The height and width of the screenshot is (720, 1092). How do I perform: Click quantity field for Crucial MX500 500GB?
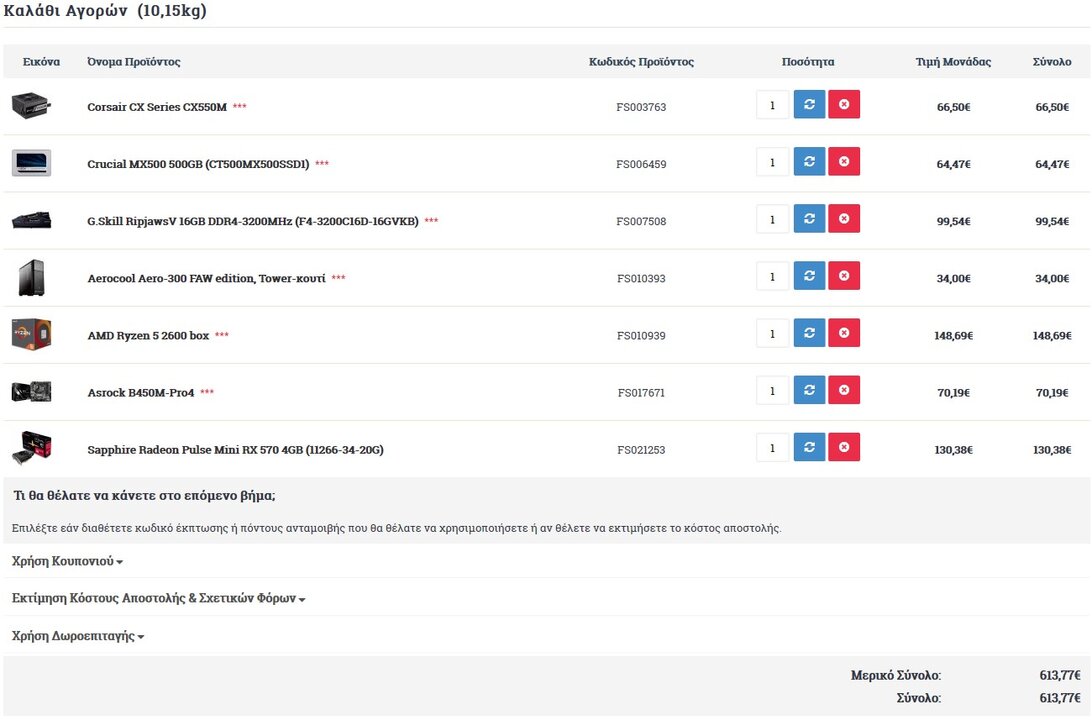(772, 162)
